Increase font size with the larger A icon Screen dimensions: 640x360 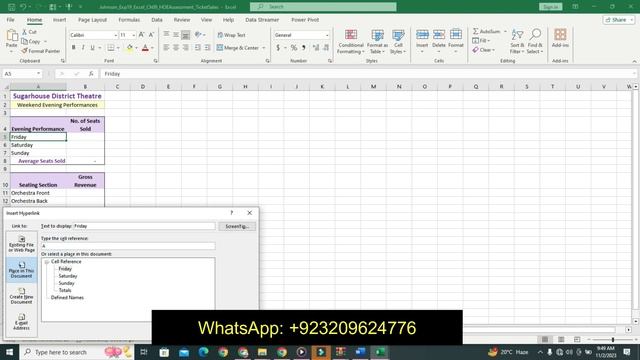[x=142, y=35]
